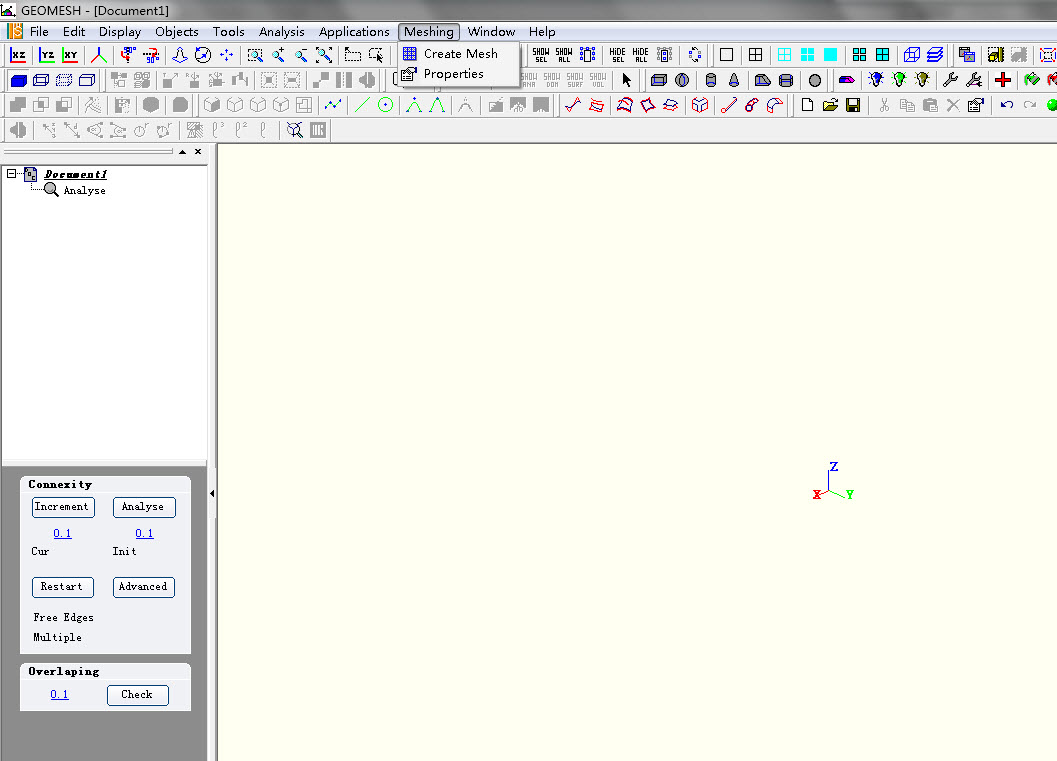
Task: Select the blue zigzag polyline tool
Action: tap(333, 105)
